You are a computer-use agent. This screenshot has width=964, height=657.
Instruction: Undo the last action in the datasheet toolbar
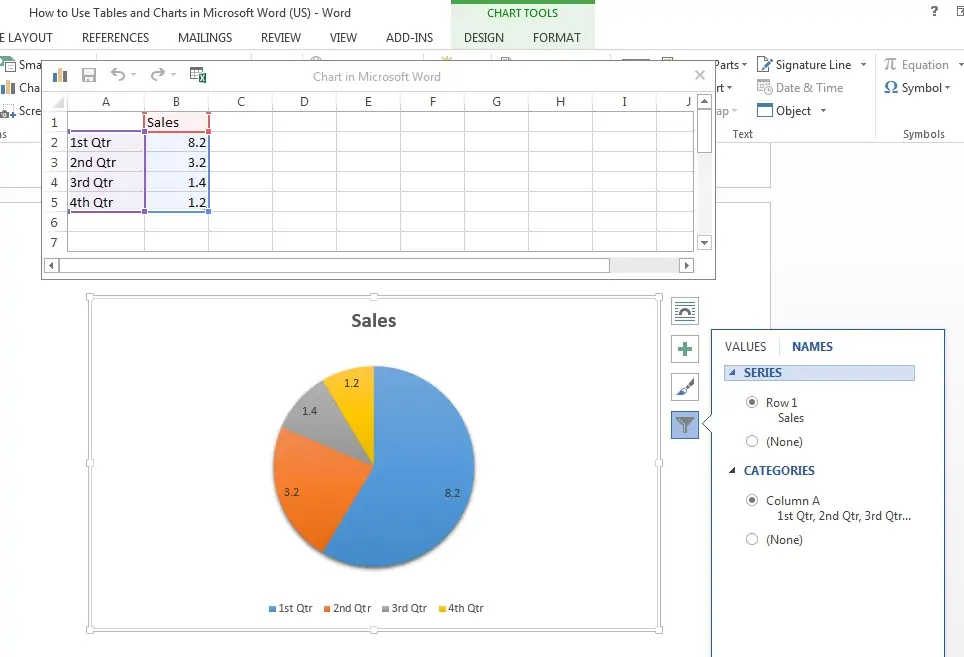[117, 75]
